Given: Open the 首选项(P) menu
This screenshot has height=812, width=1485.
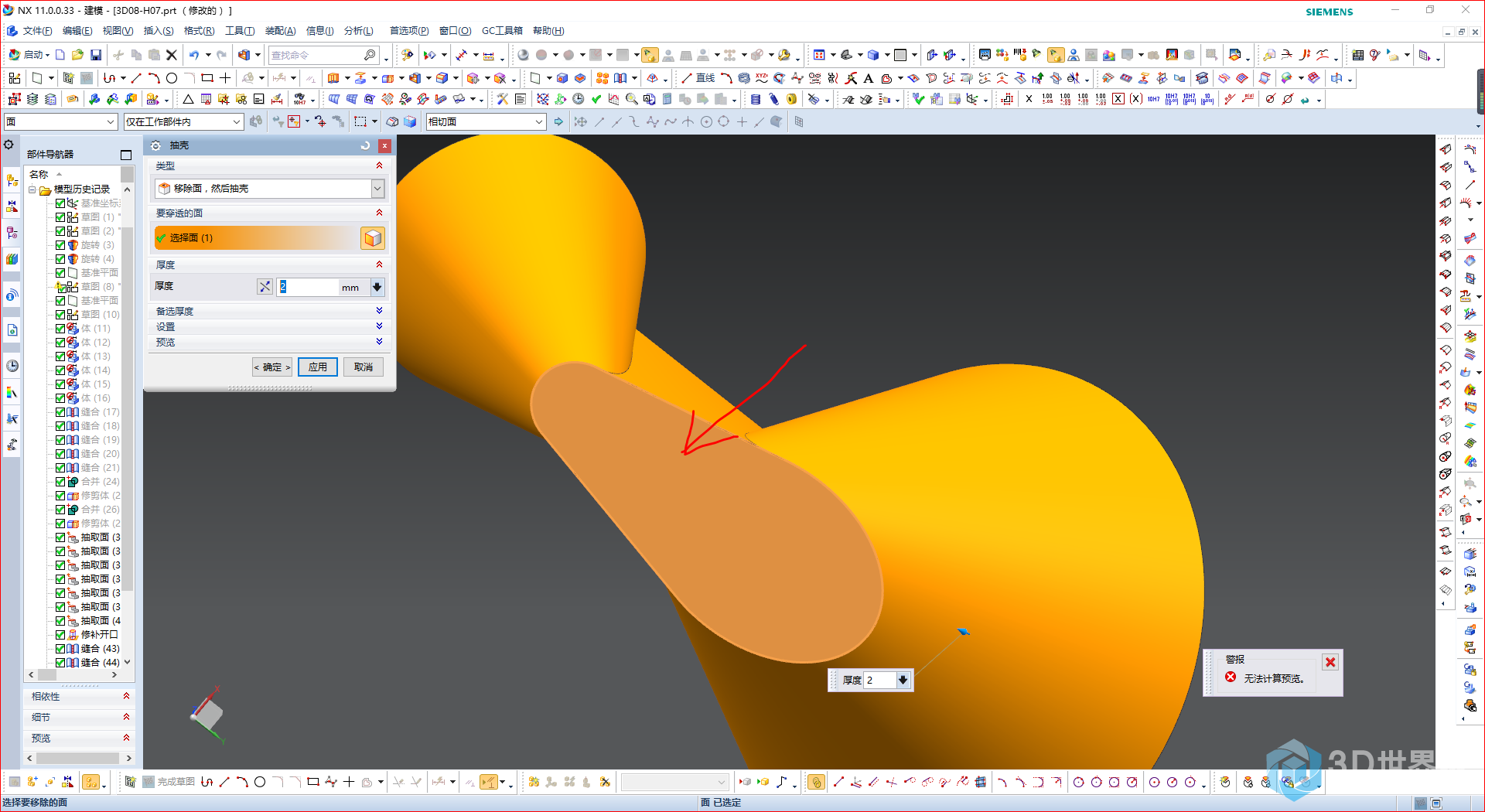Looking at the screenshot, I should coord(409,31).
